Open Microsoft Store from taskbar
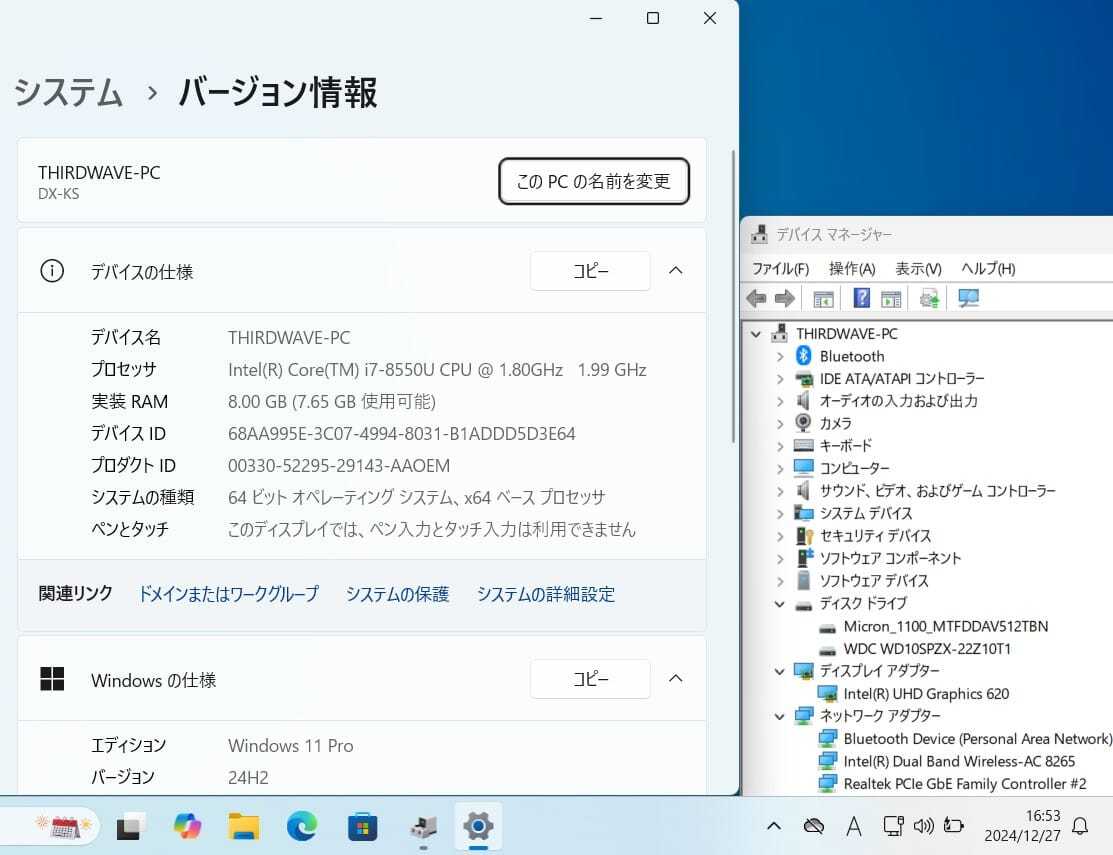Image resolution: width=1113 pixels, height=855 pixels. pyautogui.click(x=362, y=827)
